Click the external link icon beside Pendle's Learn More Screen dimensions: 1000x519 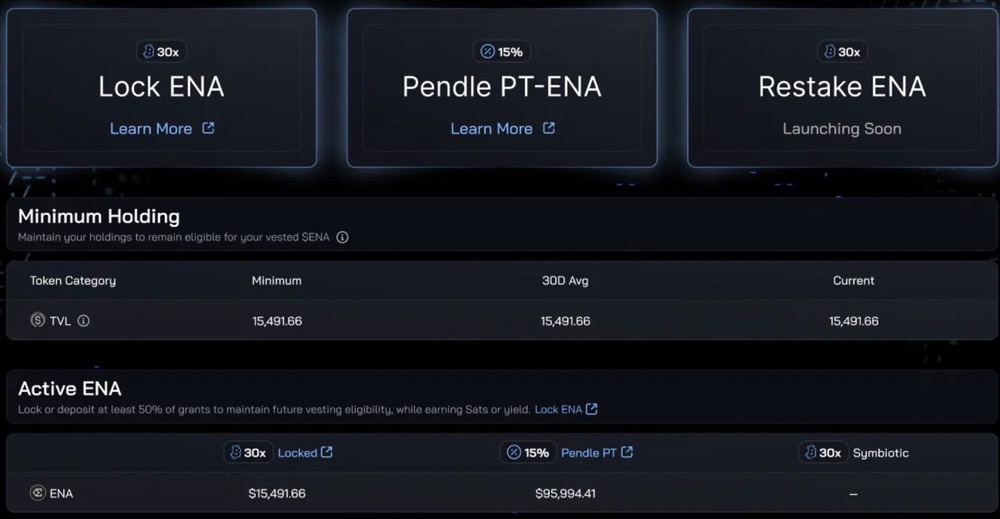point(548,128)
